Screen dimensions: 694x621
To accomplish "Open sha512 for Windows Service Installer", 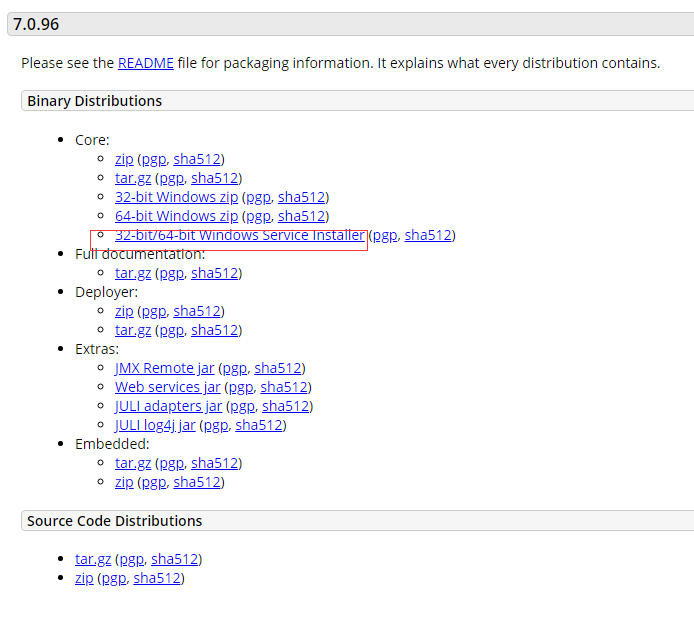I will pos(427,236).
